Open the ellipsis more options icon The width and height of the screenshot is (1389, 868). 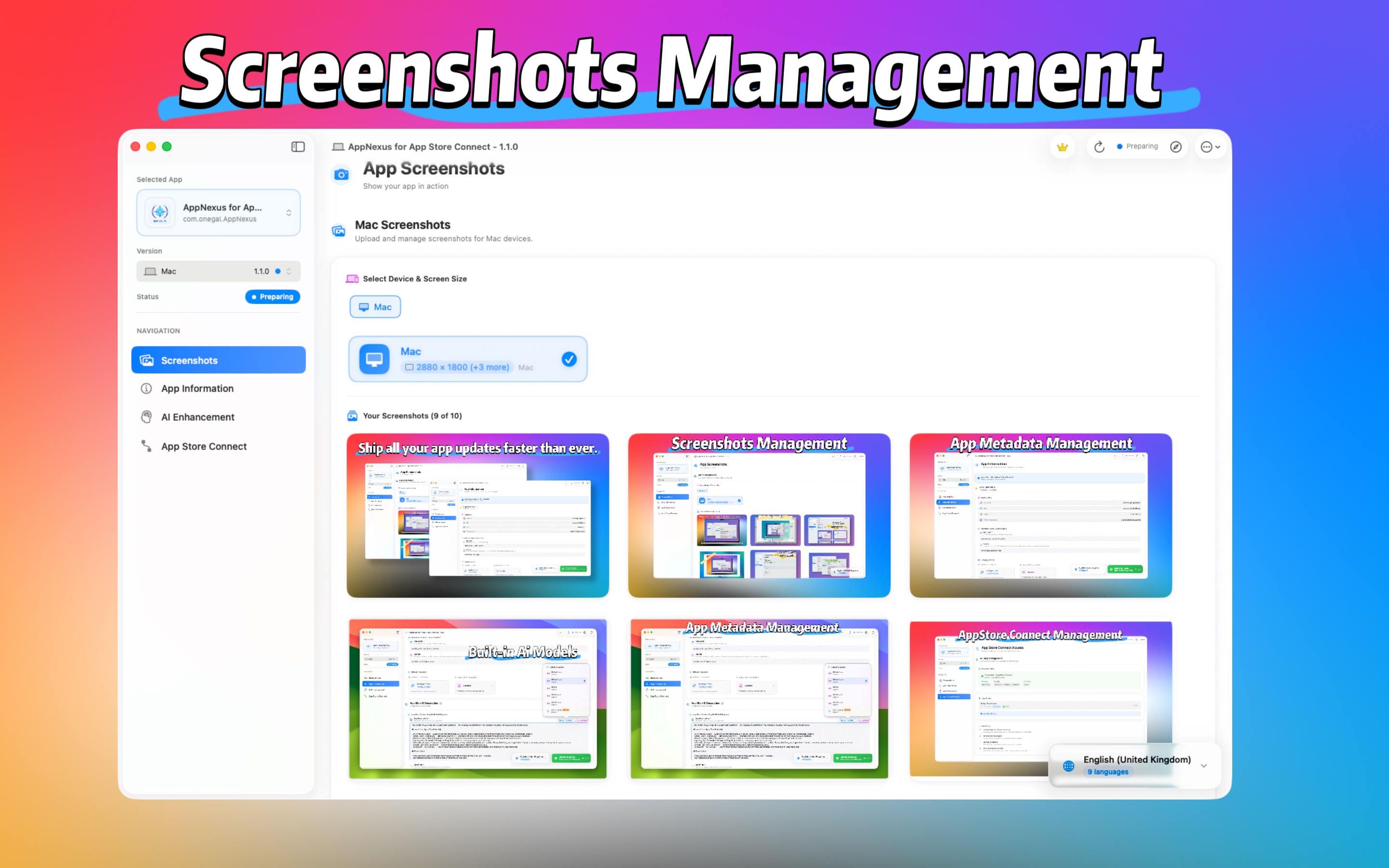pos(1207,147)
